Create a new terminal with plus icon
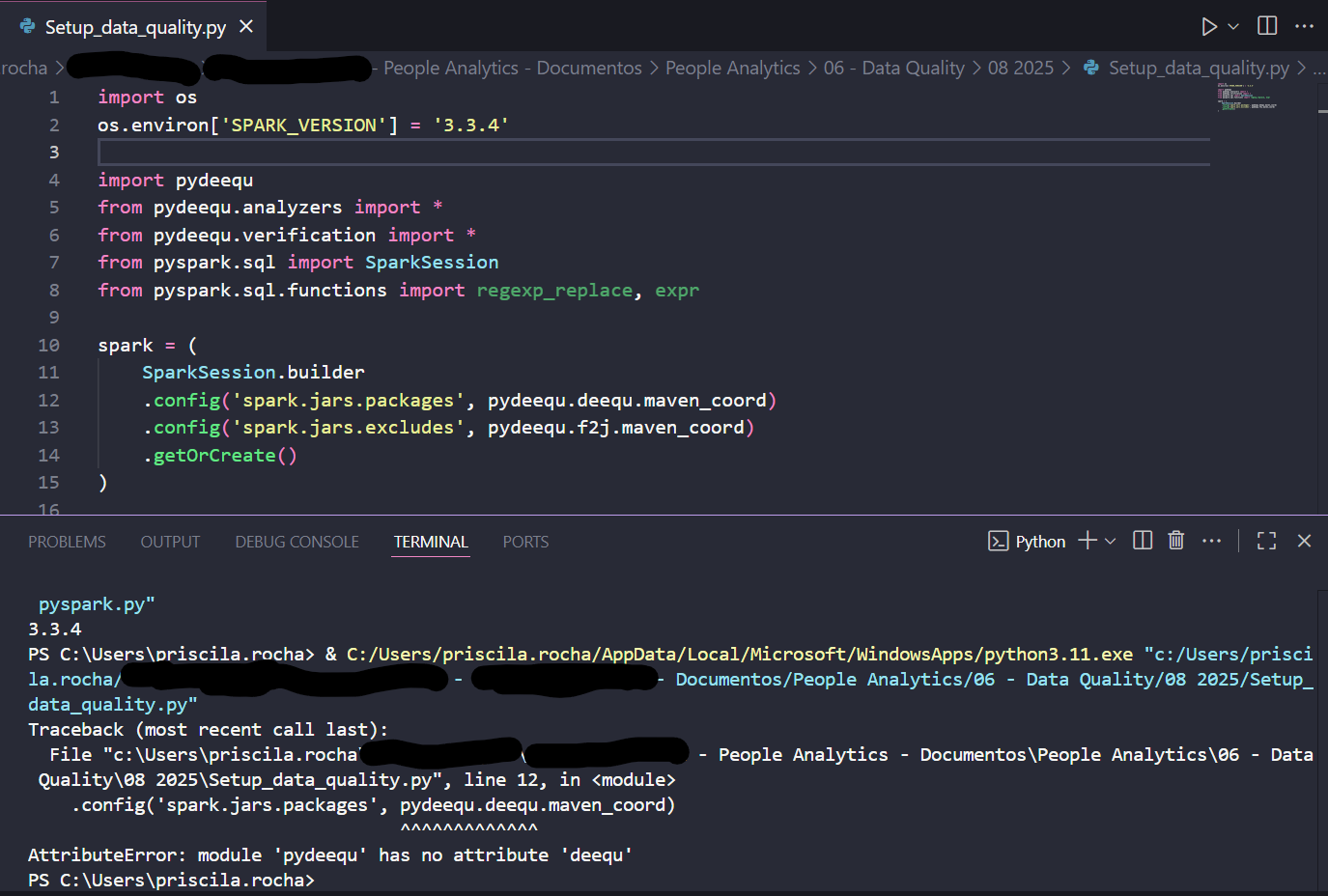Screen dimensions: 1328x896 pyautogui.click(x=1088, y=541)
